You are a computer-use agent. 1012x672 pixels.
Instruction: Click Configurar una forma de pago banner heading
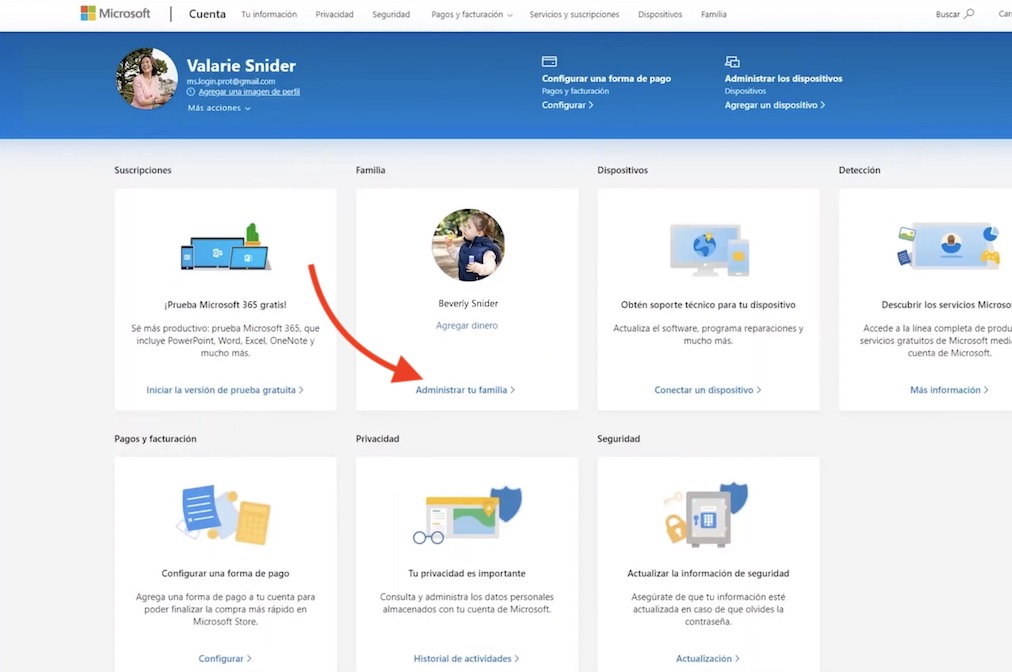606,78
